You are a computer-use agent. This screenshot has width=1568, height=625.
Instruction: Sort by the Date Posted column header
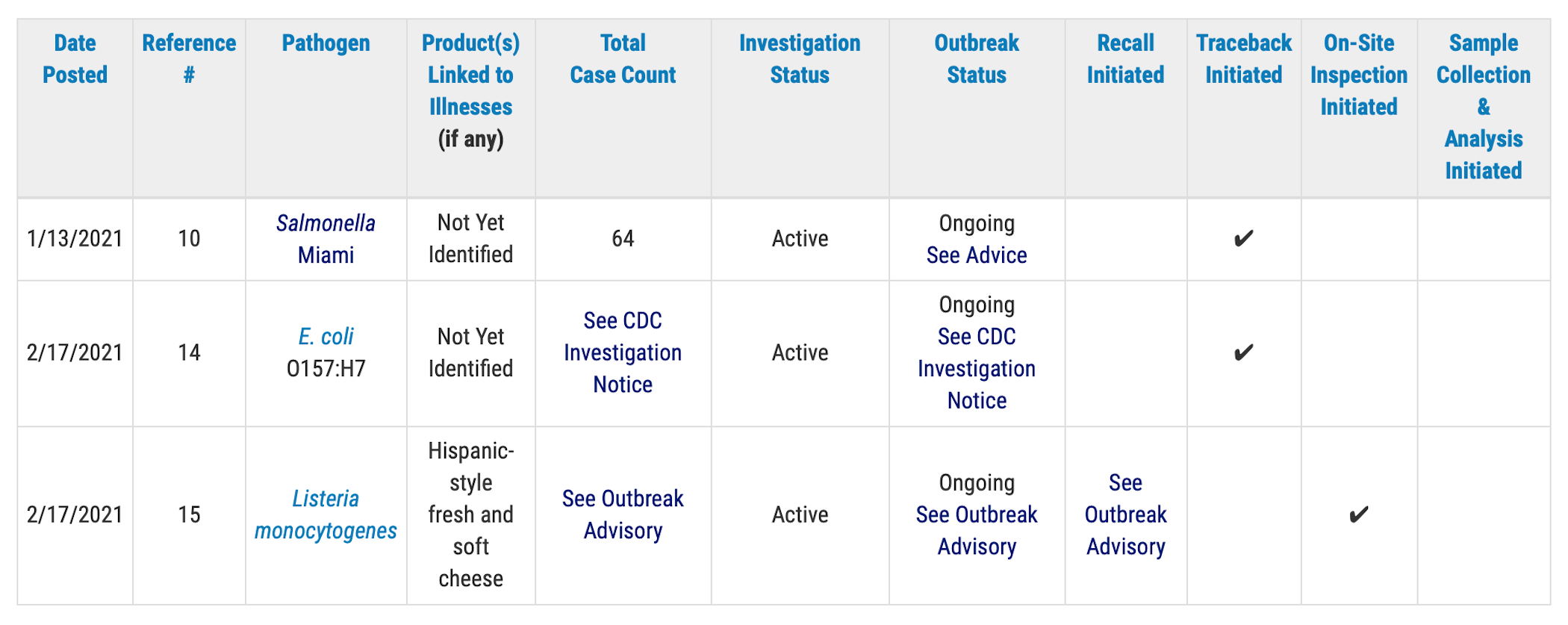tap(75, 59)
